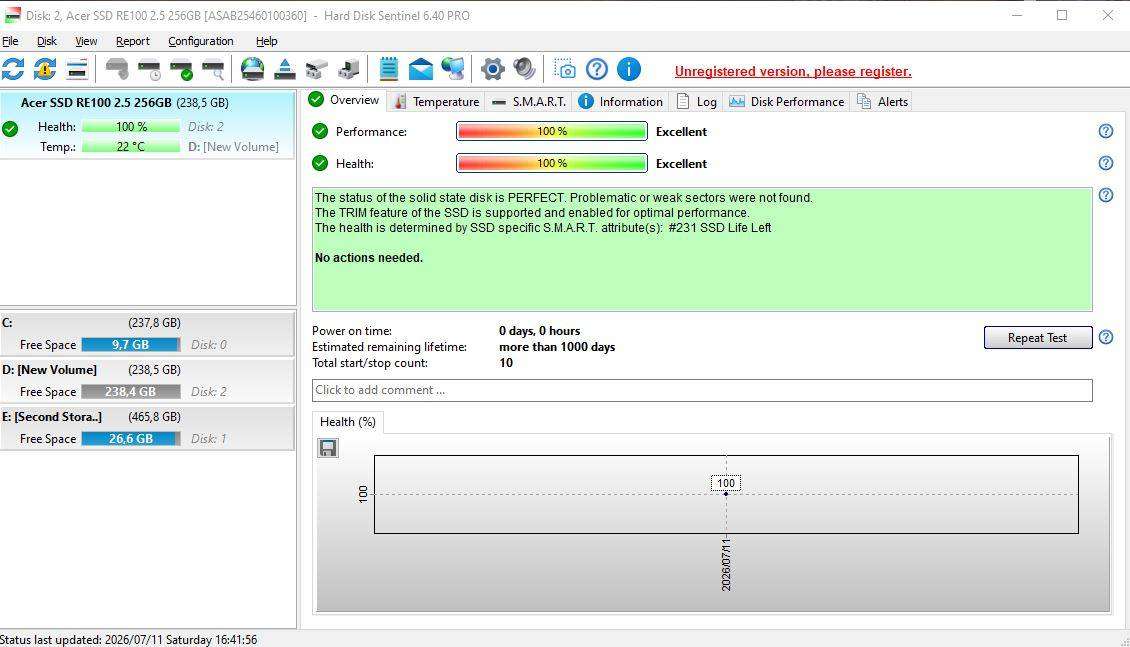1130x647 pixels.
Task: Click the disk eject arrow toolbar icon
Action: pyautogui.click(x=285, y=69)
